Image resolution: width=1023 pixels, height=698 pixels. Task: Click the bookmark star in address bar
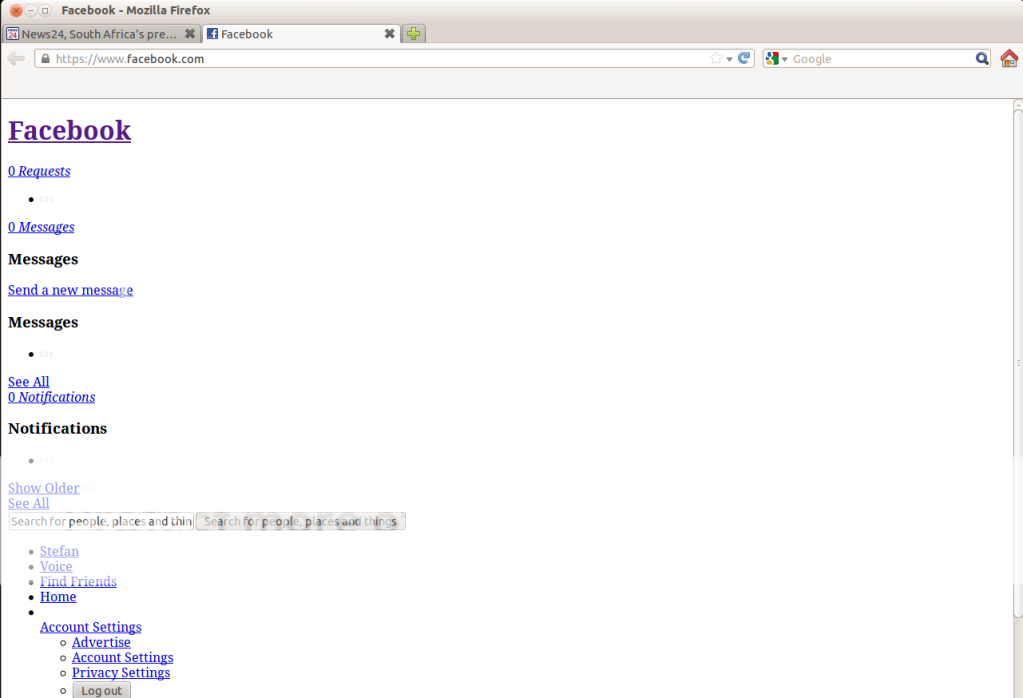[x=716, y=59]
